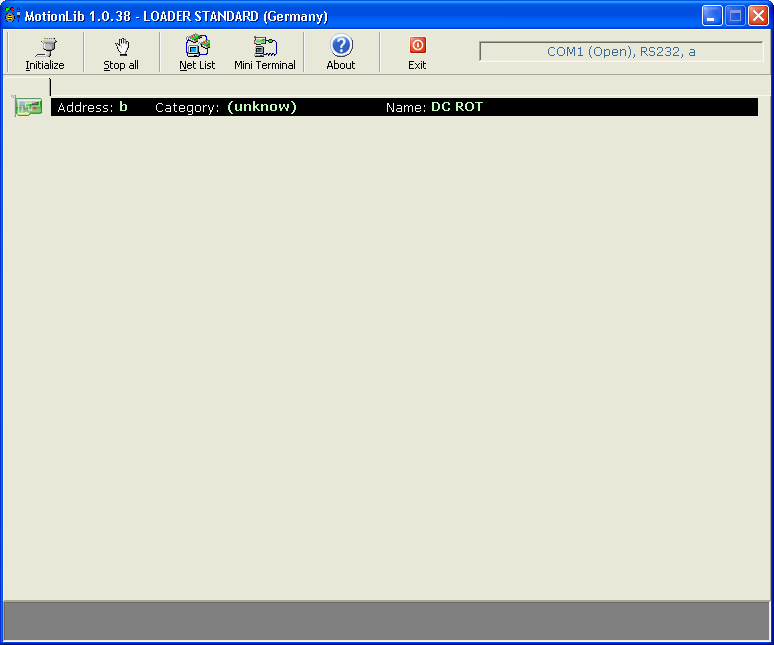Click the gray status bar at bottom
The width and height of the screenshot is (774, 645).
(x=387, y=620)
